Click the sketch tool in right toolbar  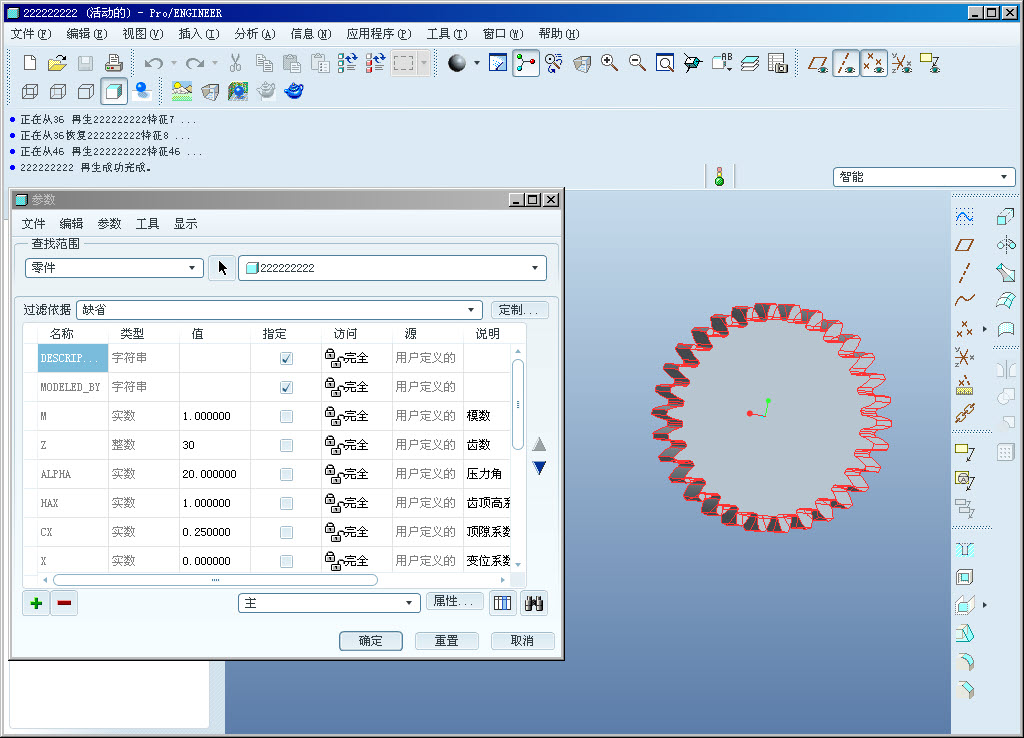pos(965,217)
